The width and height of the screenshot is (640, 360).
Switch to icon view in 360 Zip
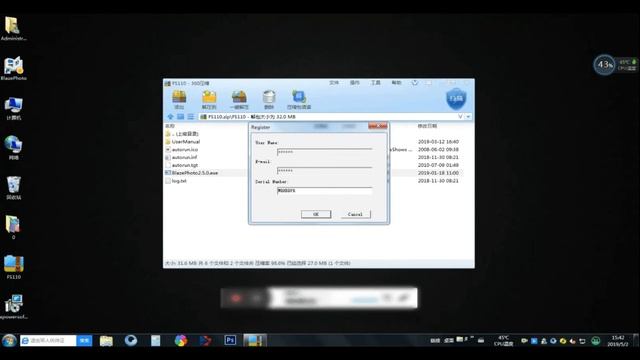click(x=180, y=117)
